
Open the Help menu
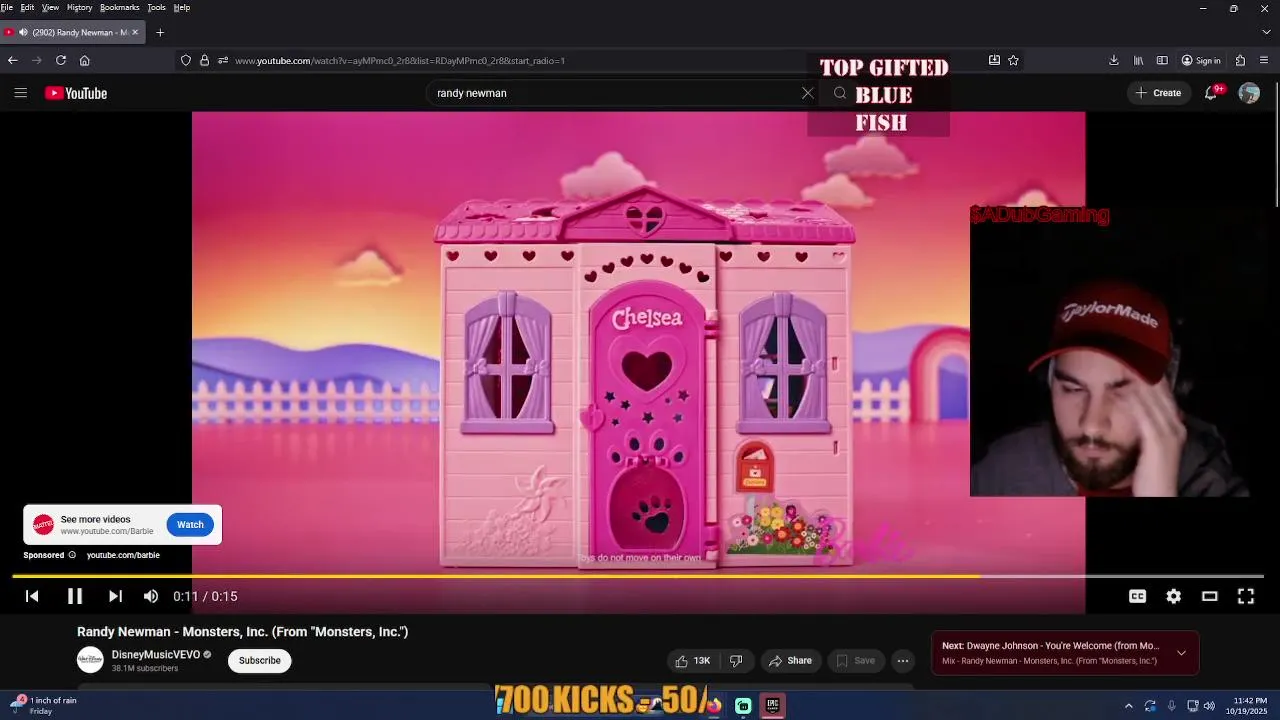click(x=182, y=7)
